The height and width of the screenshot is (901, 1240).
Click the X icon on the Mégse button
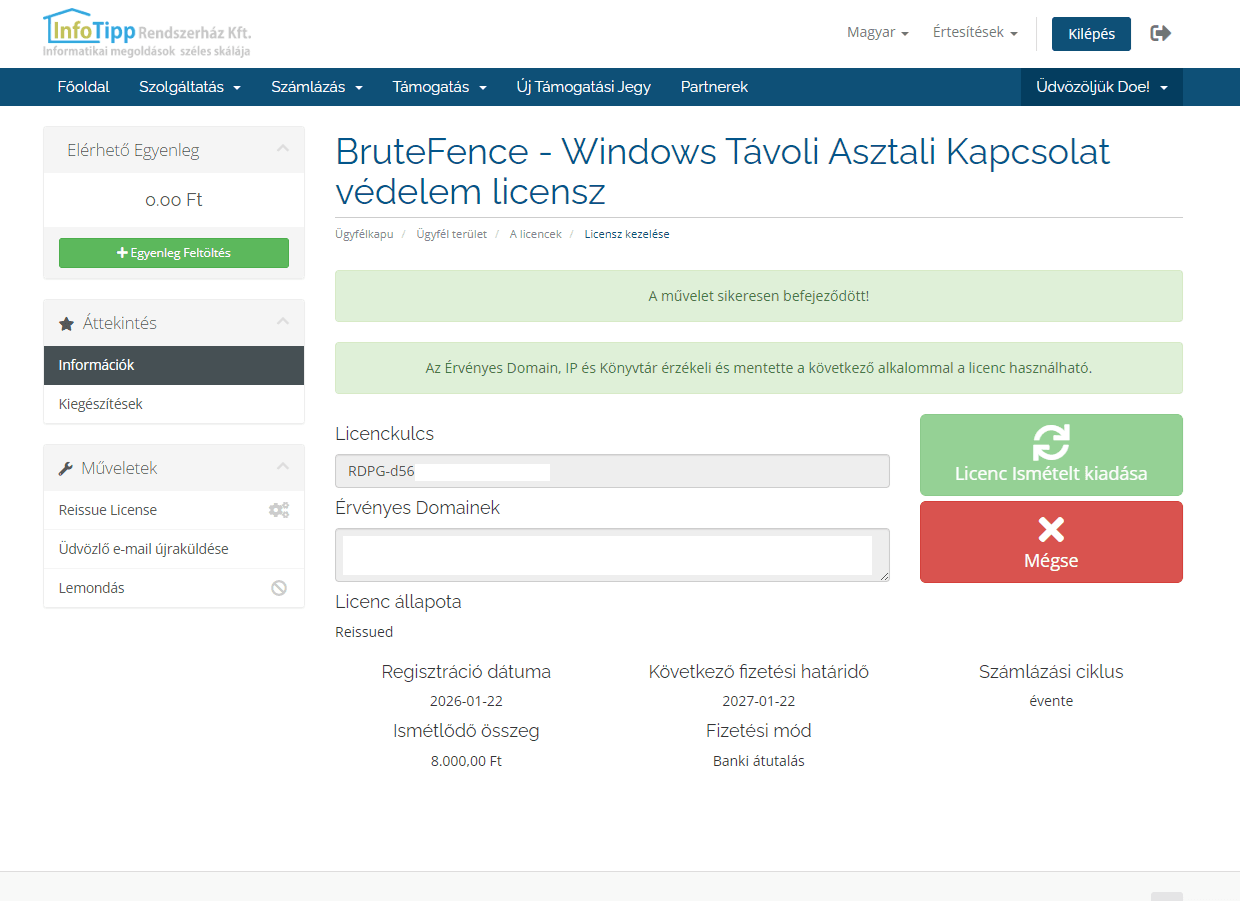click(1051, 530)
